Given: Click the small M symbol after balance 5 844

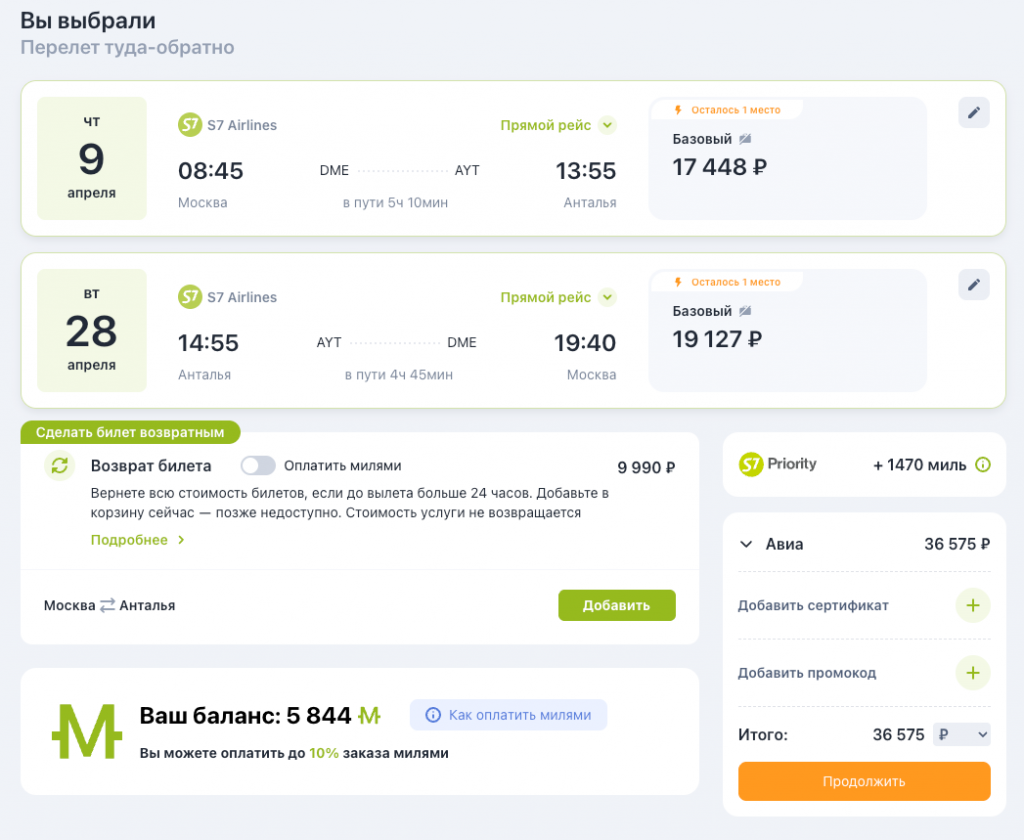Looking at the screenshot, I should point(370,716).
